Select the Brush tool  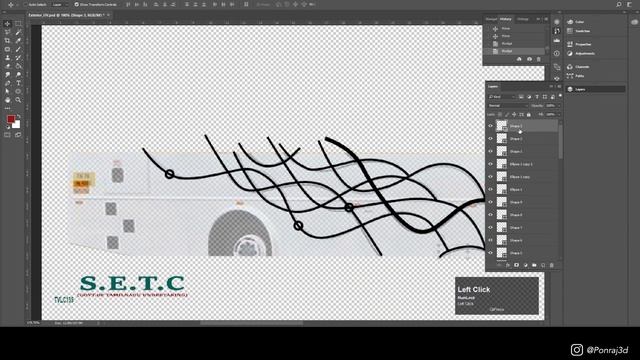[18, 49]
